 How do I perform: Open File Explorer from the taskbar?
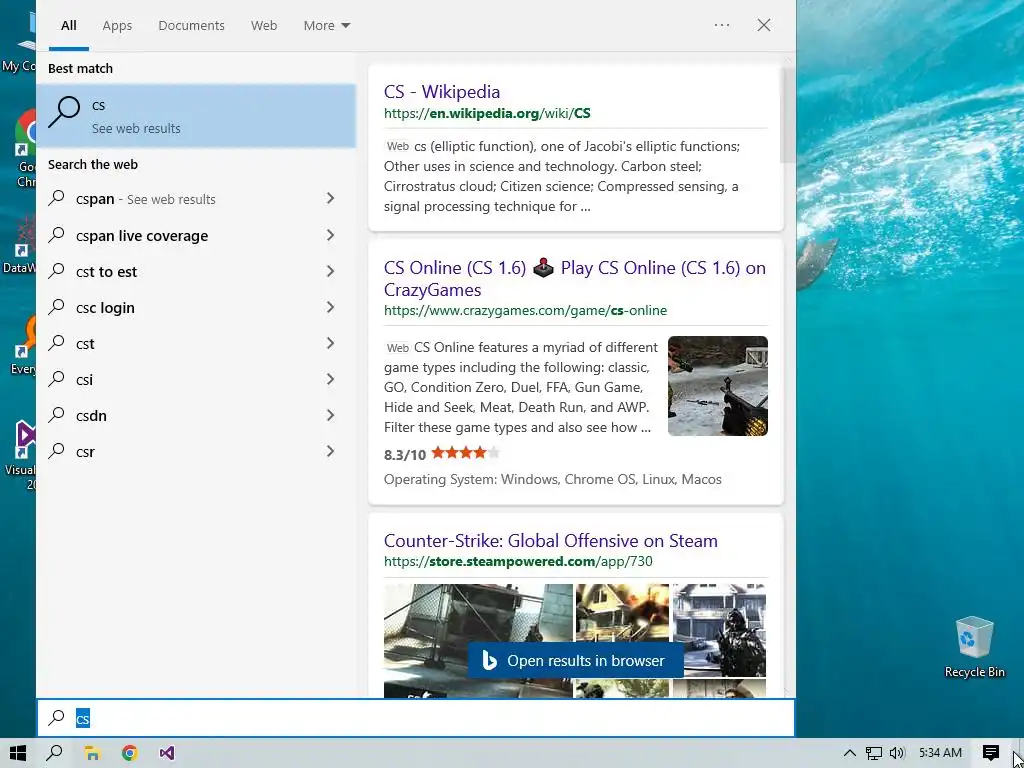point(92,753)
